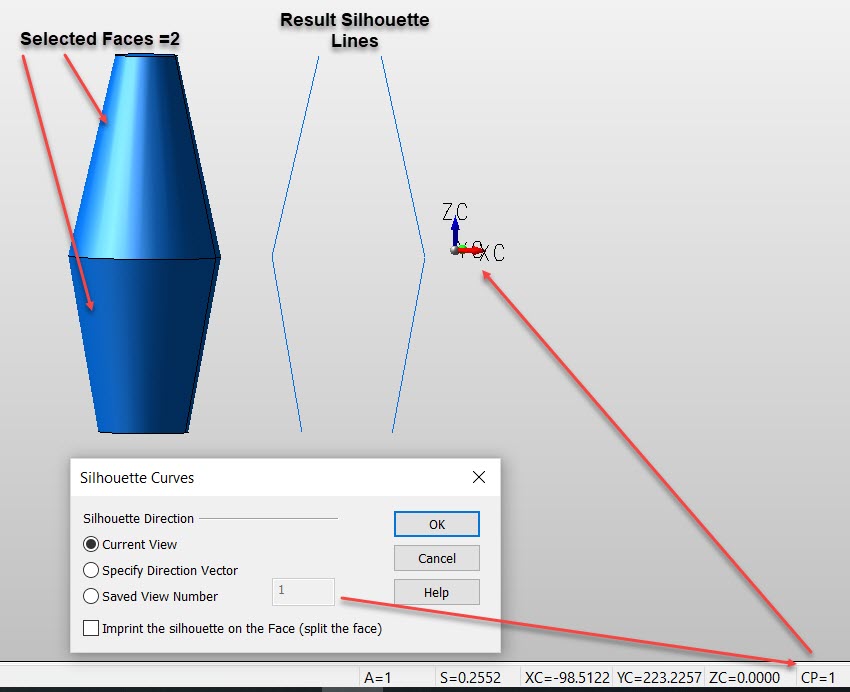Viewport: 850px width, 692px height.
Task: Cancel the Silhouette Curves dialog
Action: [x=436, y=558]
